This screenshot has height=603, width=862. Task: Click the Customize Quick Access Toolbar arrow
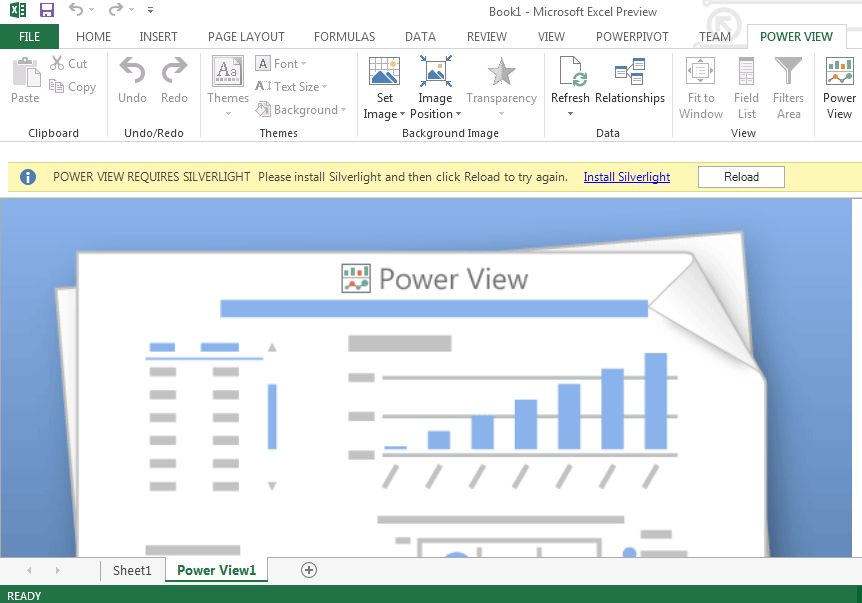[x=150, y=11]
